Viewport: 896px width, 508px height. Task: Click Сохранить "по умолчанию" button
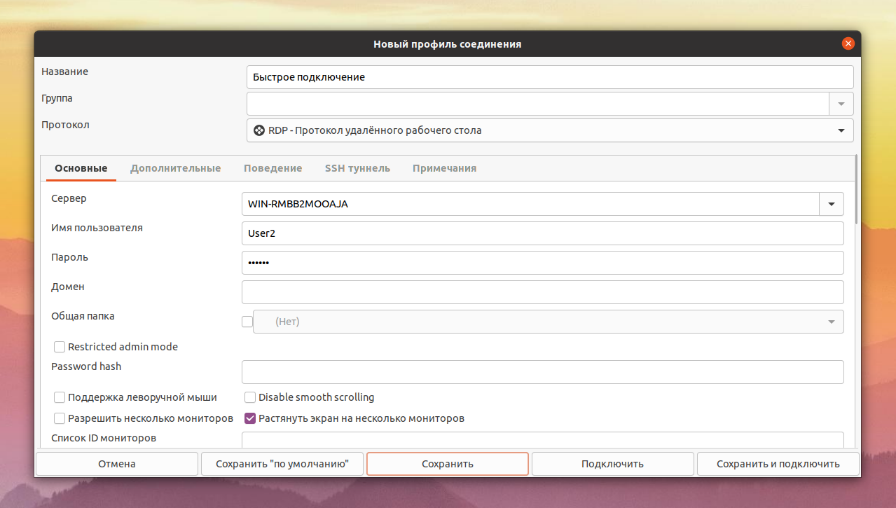point(282,464)
